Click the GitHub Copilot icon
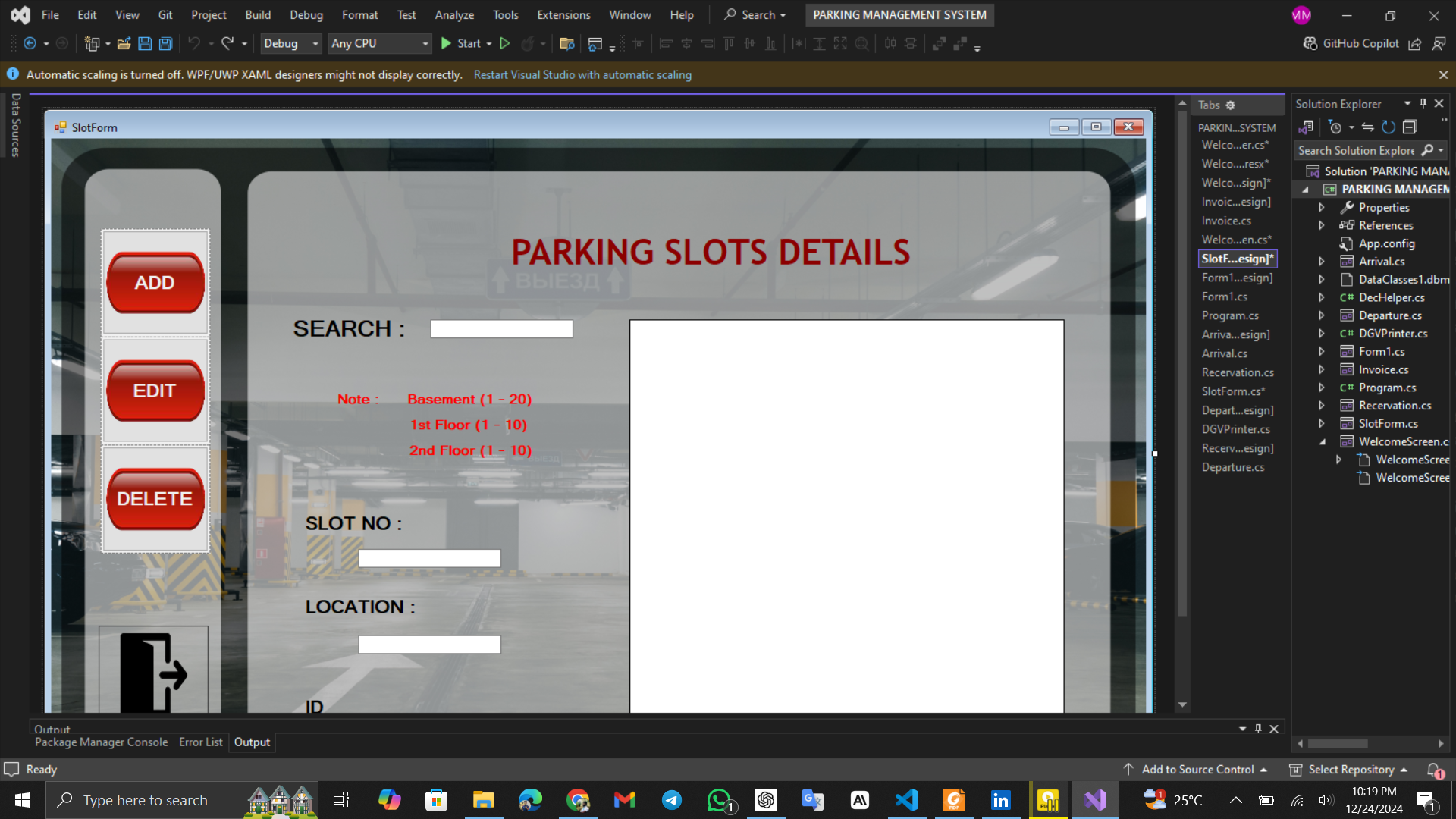Screen dimensions: 1456x819 1310,44
